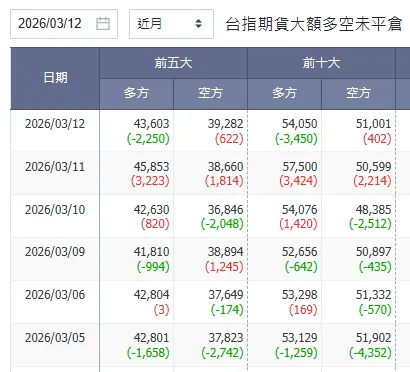Click the value 41,810

pyautogui.click(x=151, y=252)
